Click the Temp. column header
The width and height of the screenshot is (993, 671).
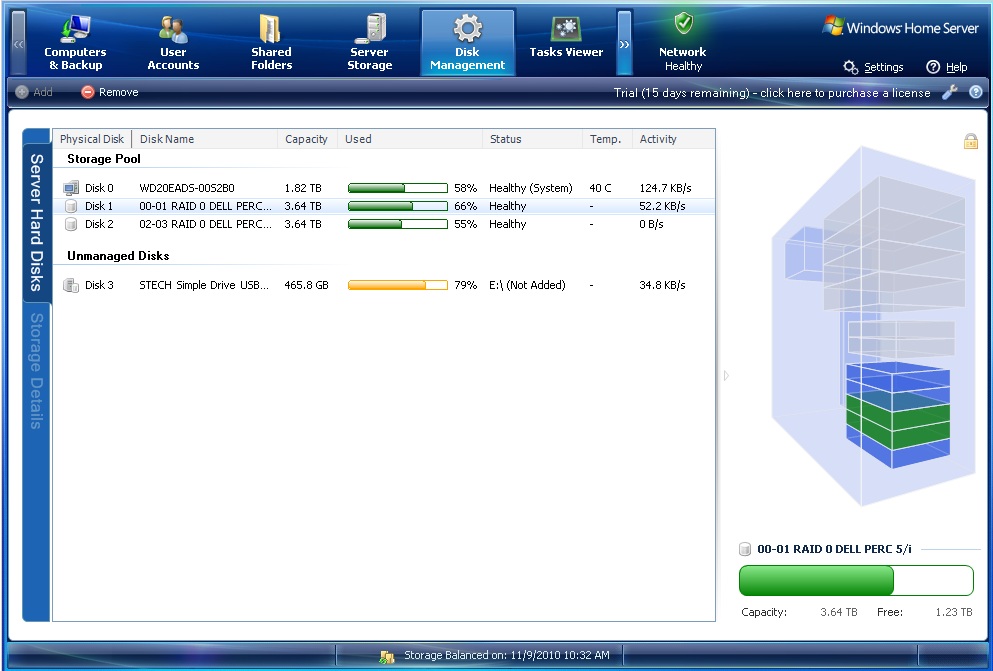pyautogui.click(x=607, y=139)
